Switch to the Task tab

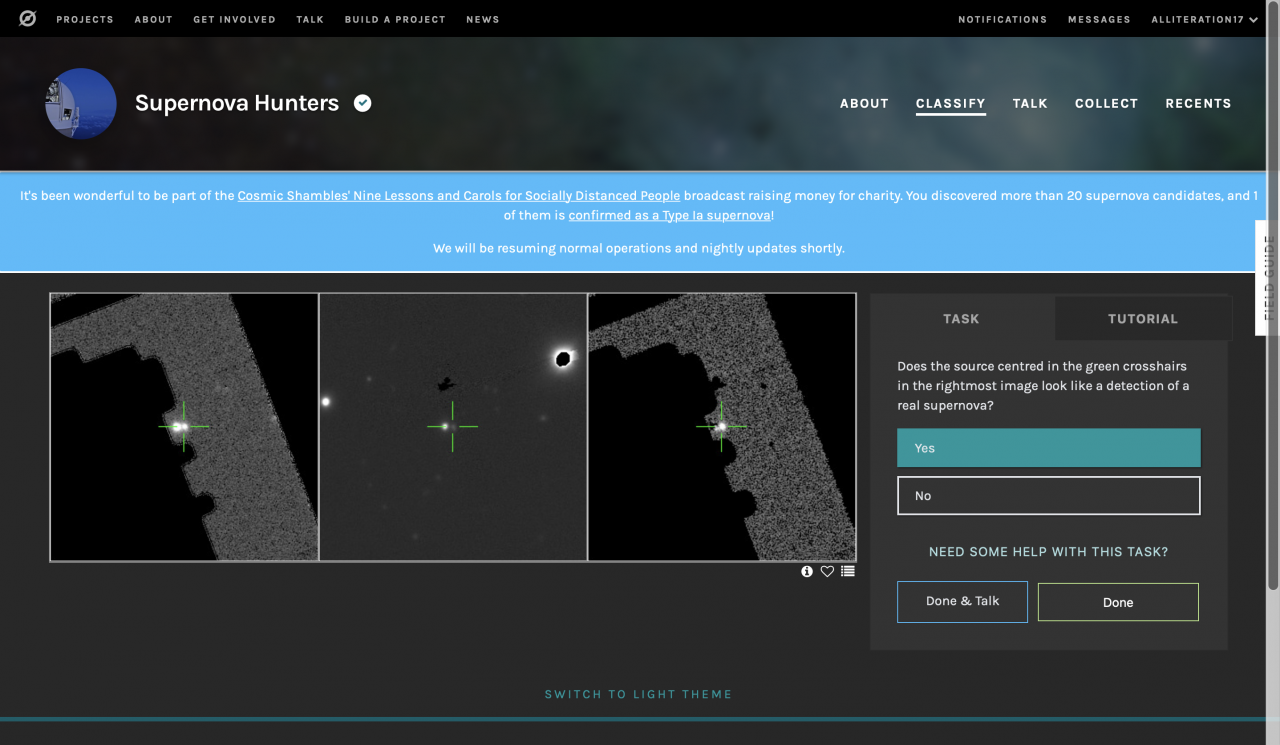[961, 318]
